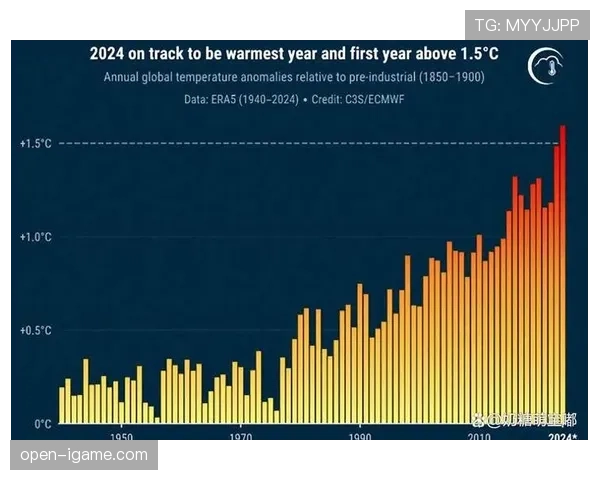The width and height of the screenshot is (600, 480).
Task: Click the +0.5°C y-axis label
Action: [x=35, y=330]
